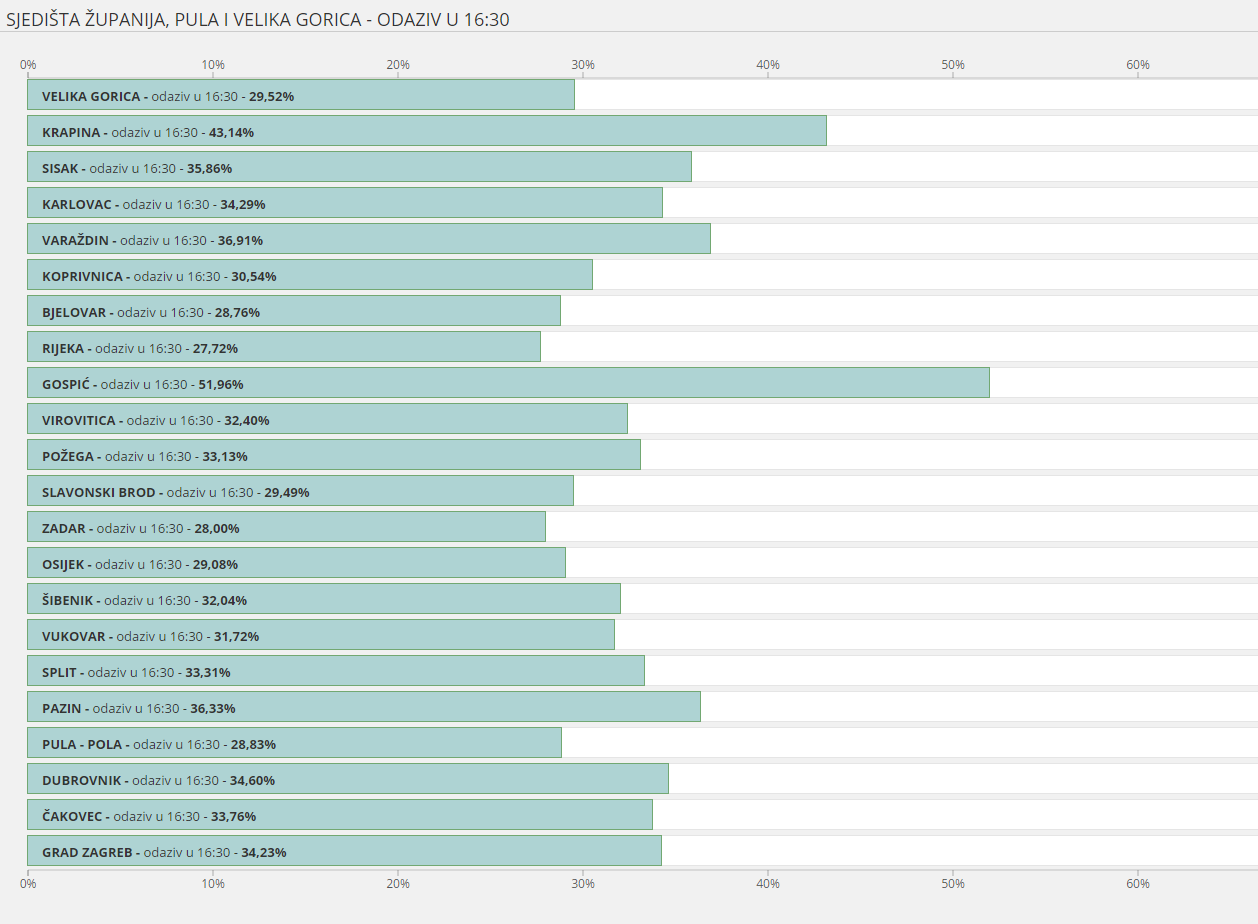Select the Osijek turnout bar
1258x924 pixels.
point(296,563)
